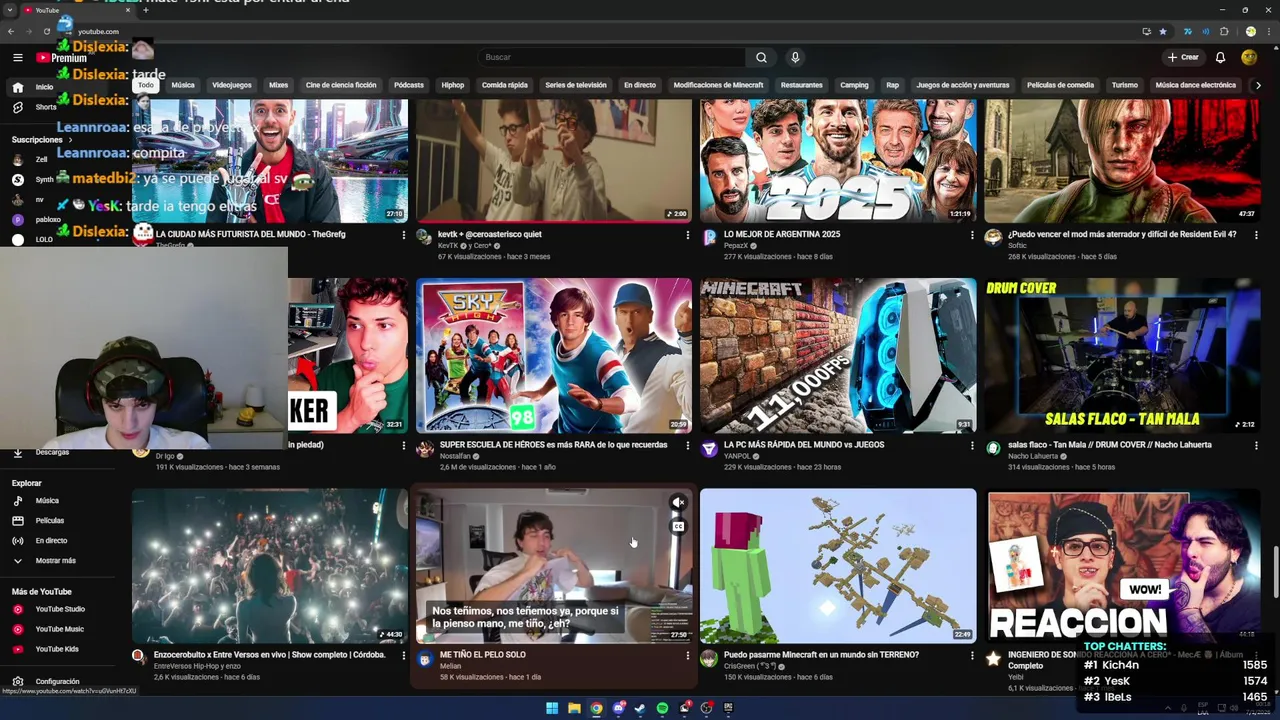Image resolution: width=1280 pixels, height=720 pixels.
Task: Select the Camping filter chip
Action: 854,85
